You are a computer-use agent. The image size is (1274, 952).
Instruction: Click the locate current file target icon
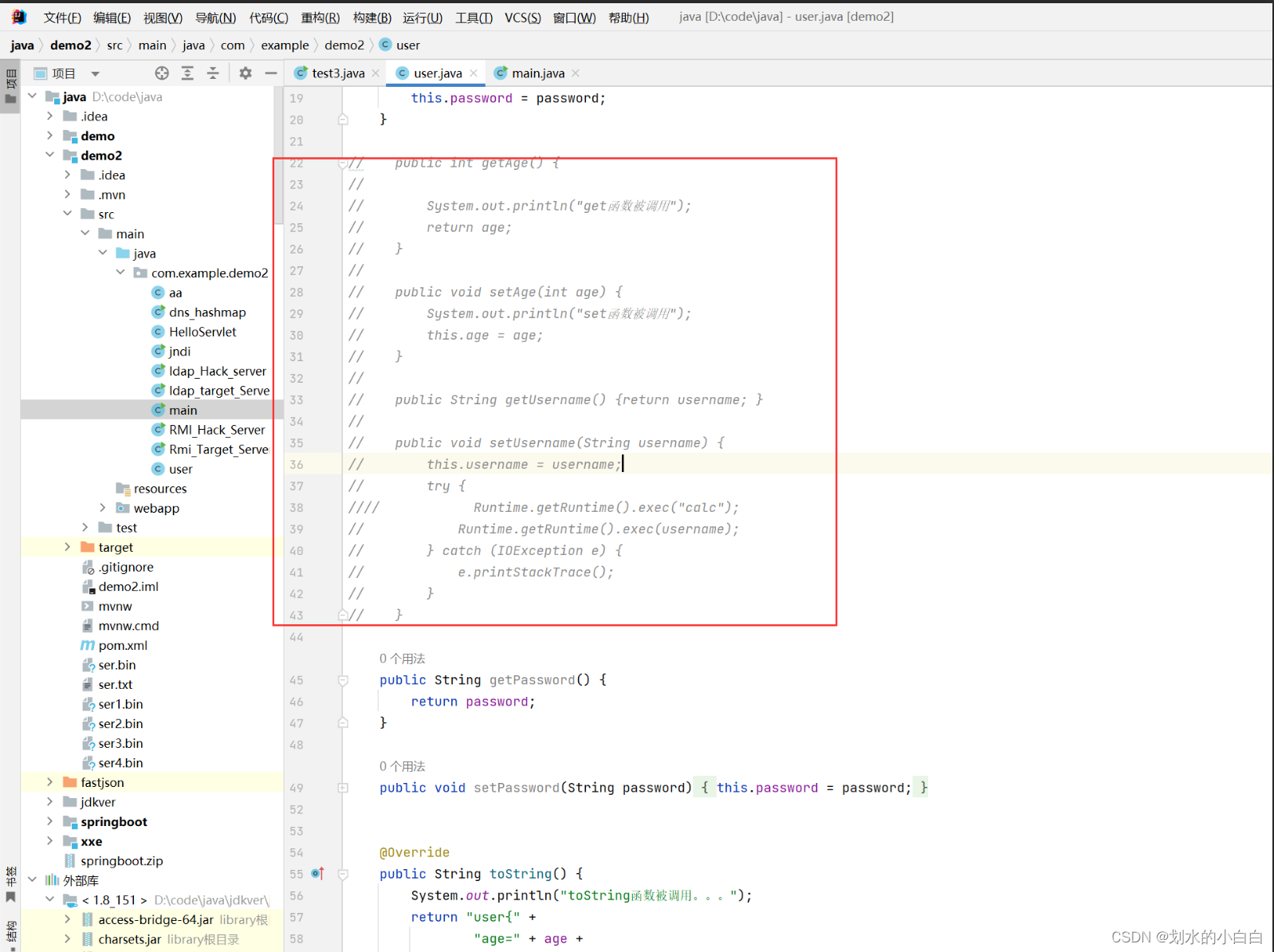coord(162,73)
